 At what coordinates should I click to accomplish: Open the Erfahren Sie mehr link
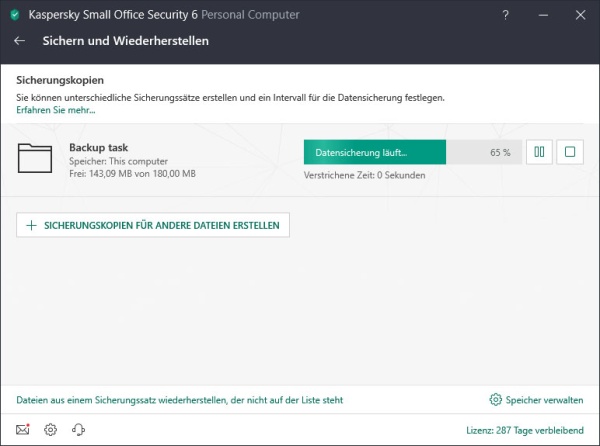(56, 110)
